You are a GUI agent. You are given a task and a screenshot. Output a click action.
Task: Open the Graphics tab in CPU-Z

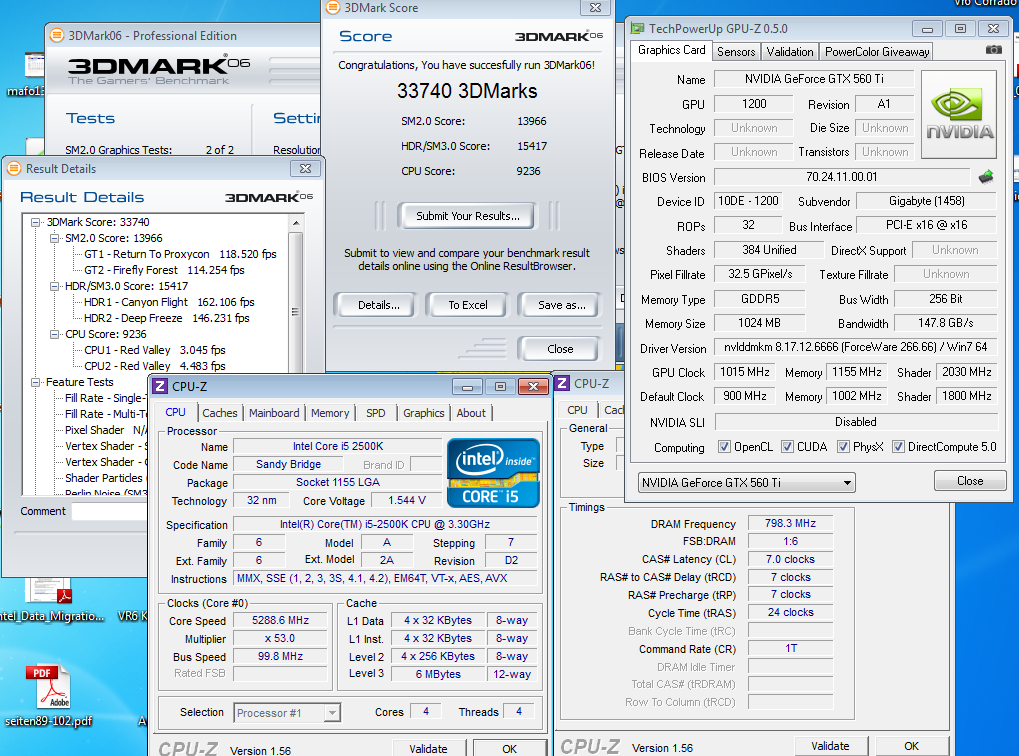[424, 413]
